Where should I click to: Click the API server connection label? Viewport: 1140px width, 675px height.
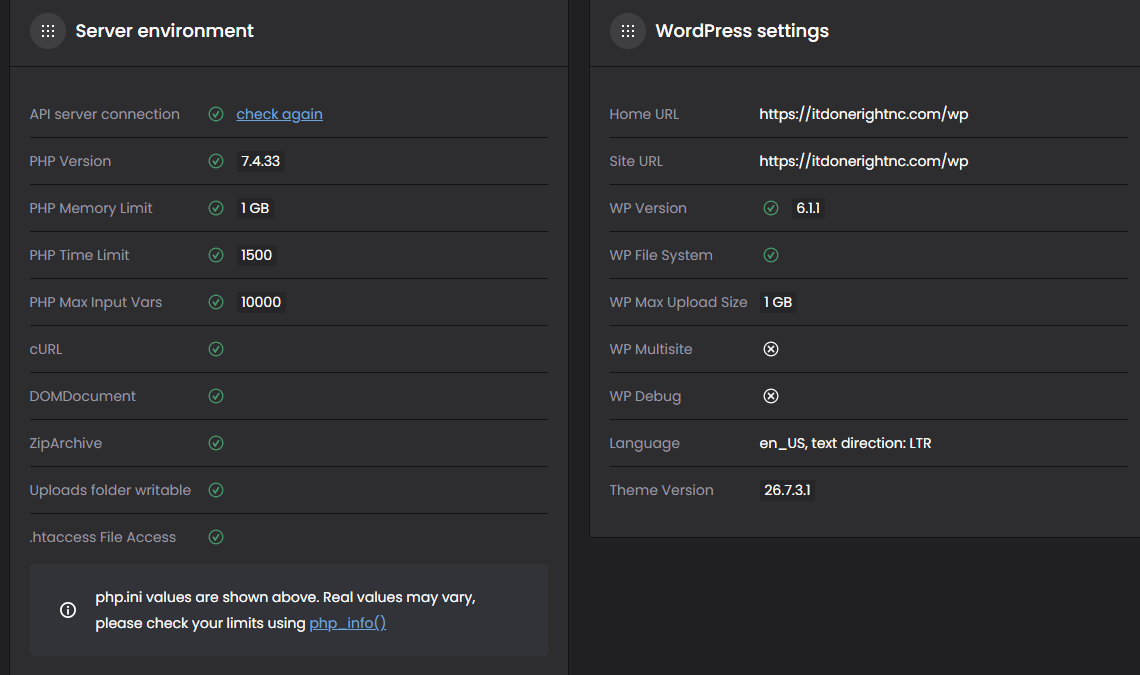[105, 114]
